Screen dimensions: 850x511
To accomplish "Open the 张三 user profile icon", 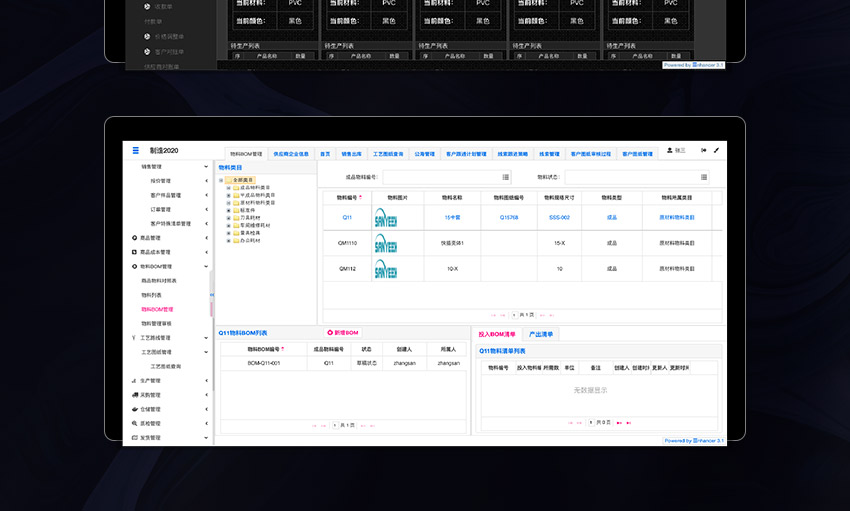I will tap(669, 150).
